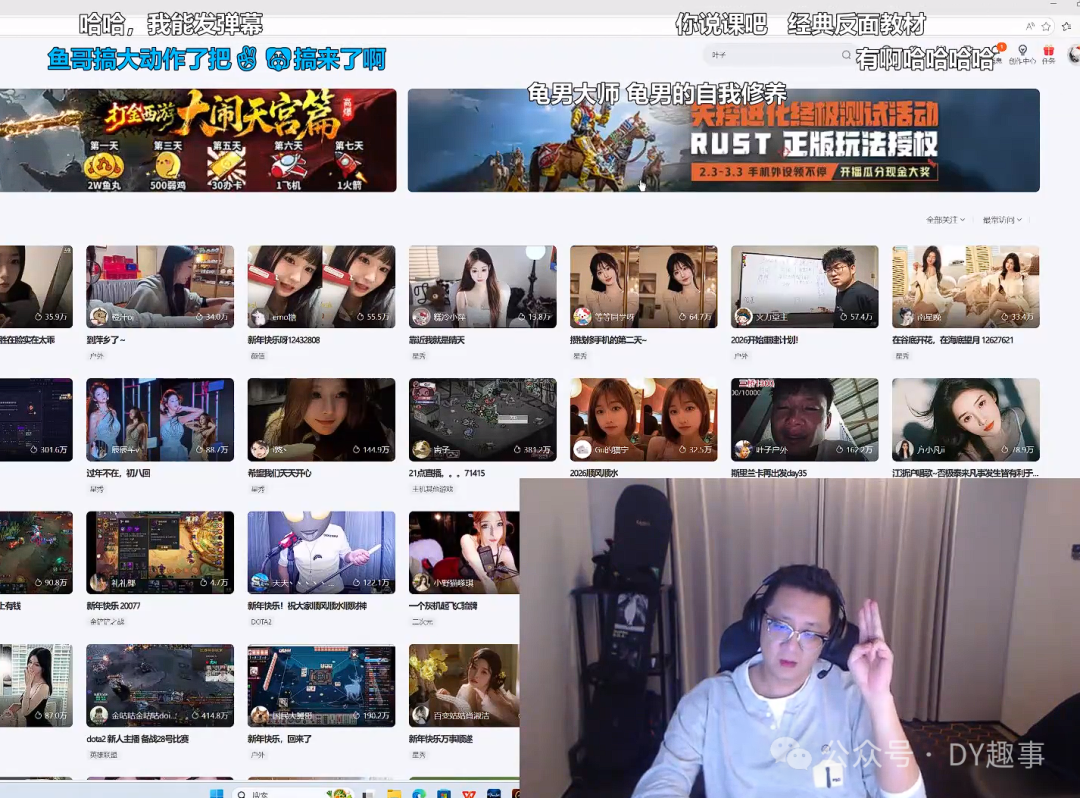Viewport: 1080px width, 798px height.
Task: Click the browser favorites star icon
Action: (1046, 26)
